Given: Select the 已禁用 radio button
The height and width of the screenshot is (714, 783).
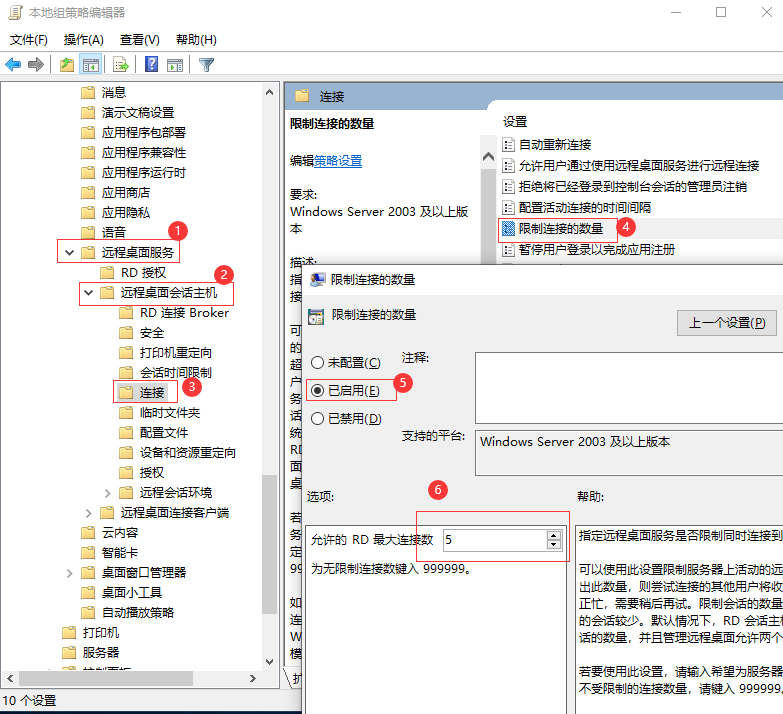Looking at the screenshot, I should 318,419.
